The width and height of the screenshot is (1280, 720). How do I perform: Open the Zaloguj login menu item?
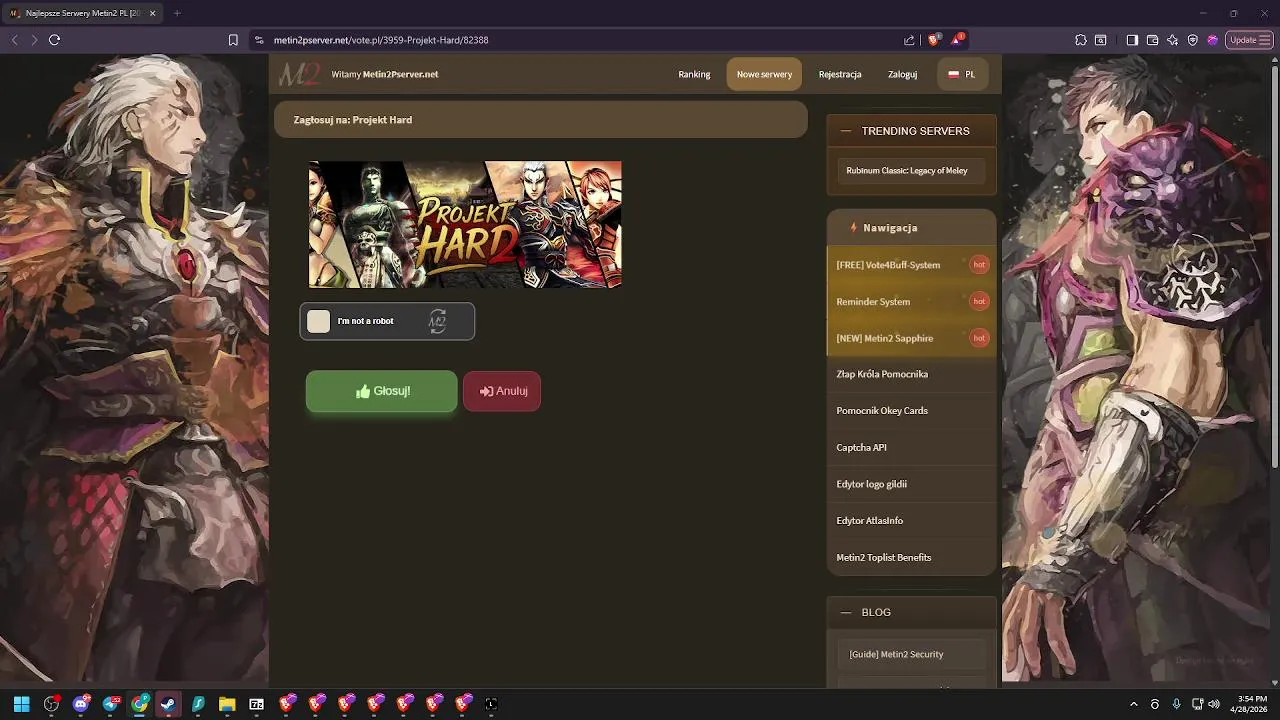902,74
